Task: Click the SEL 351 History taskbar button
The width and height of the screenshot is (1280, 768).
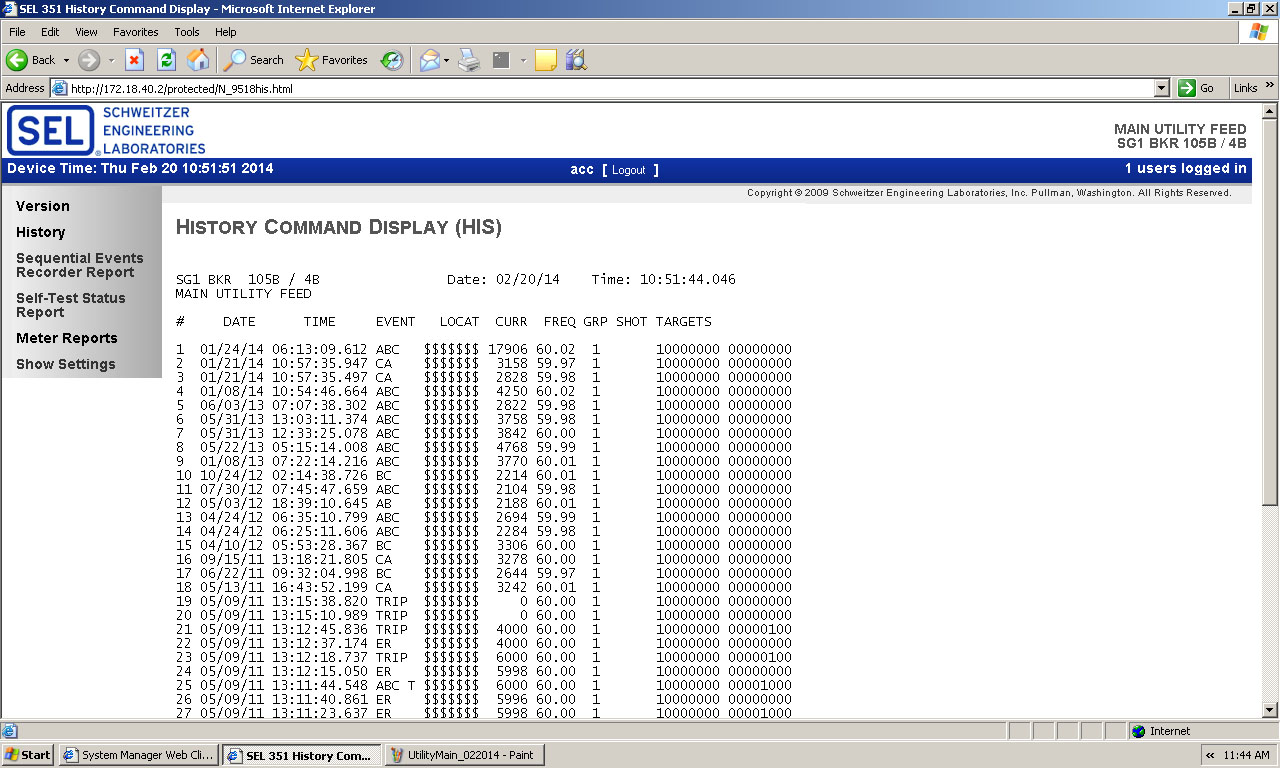Action: [x=301, y=755]
